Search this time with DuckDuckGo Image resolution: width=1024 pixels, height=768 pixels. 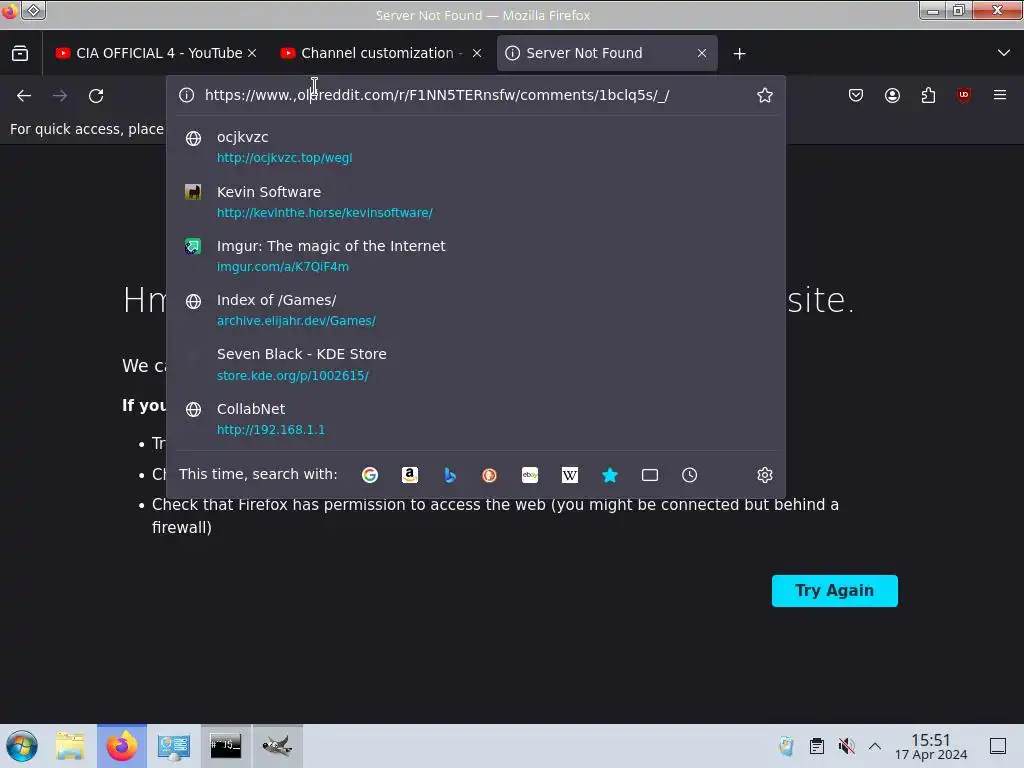click(x=489, y=475)
